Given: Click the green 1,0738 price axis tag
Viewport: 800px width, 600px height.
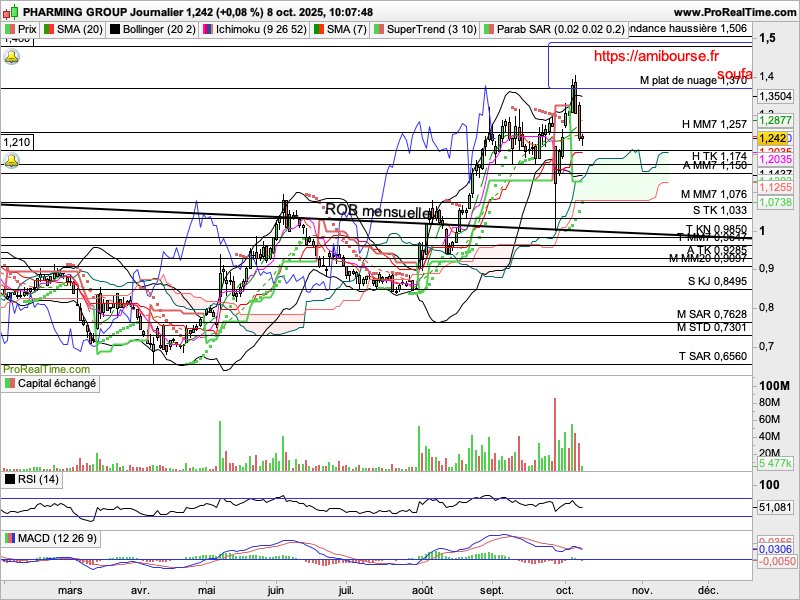Looking at the screenshot, I should coord(776,203).
